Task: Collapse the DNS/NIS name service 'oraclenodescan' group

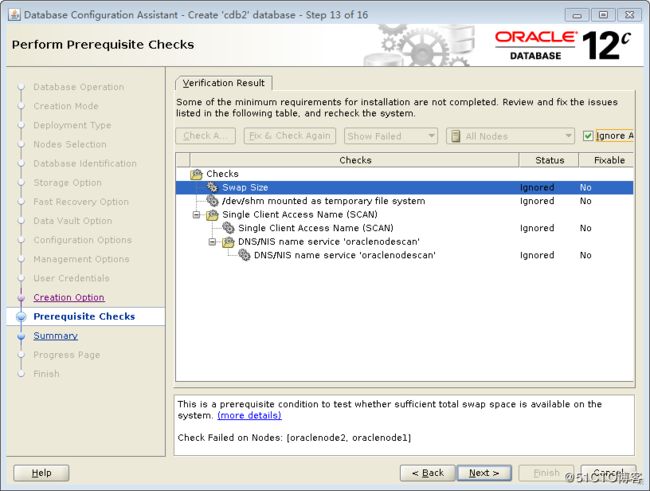Action: pyautogui.click(x=212, y=242)
